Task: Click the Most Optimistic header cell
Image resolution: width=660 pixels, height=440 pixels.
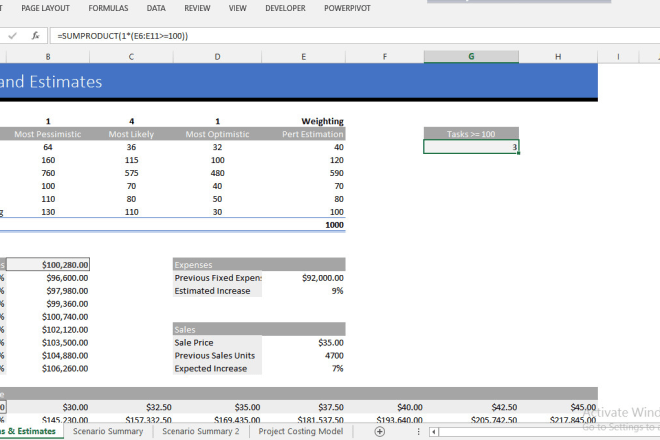Action: [217, 134]
